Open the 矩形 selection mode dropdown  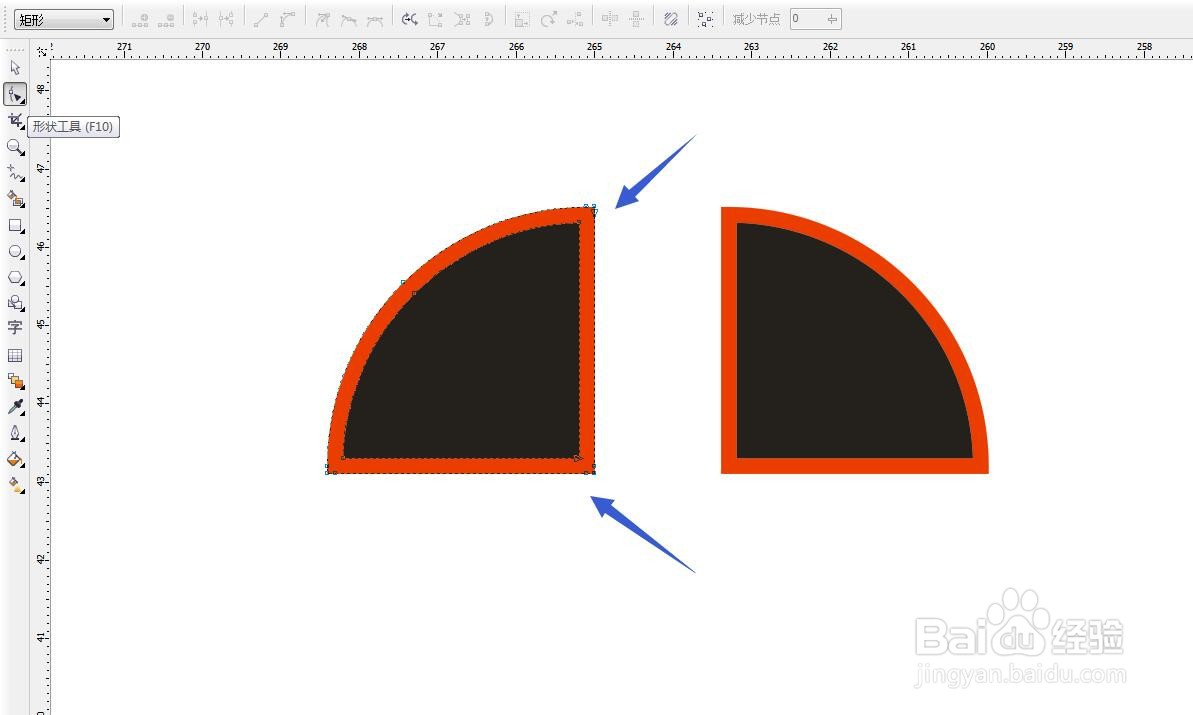point(64,20)
